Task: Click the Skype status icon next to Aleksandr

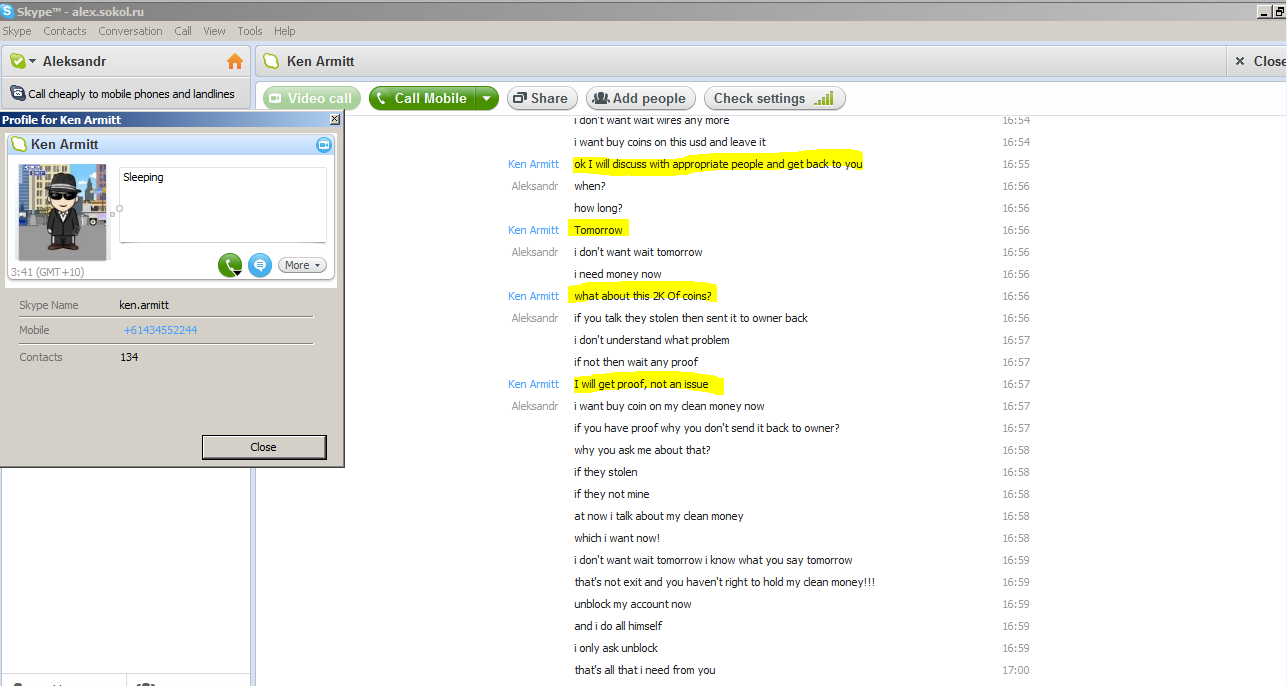Action: pos(17,62)
